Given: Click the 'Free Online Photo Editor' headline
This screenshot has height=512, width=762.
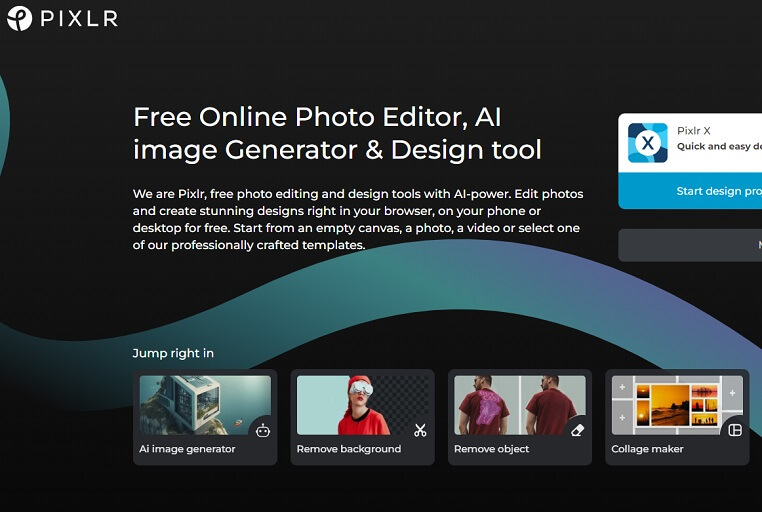Looking at the screenshot, I should coord(337,133).
